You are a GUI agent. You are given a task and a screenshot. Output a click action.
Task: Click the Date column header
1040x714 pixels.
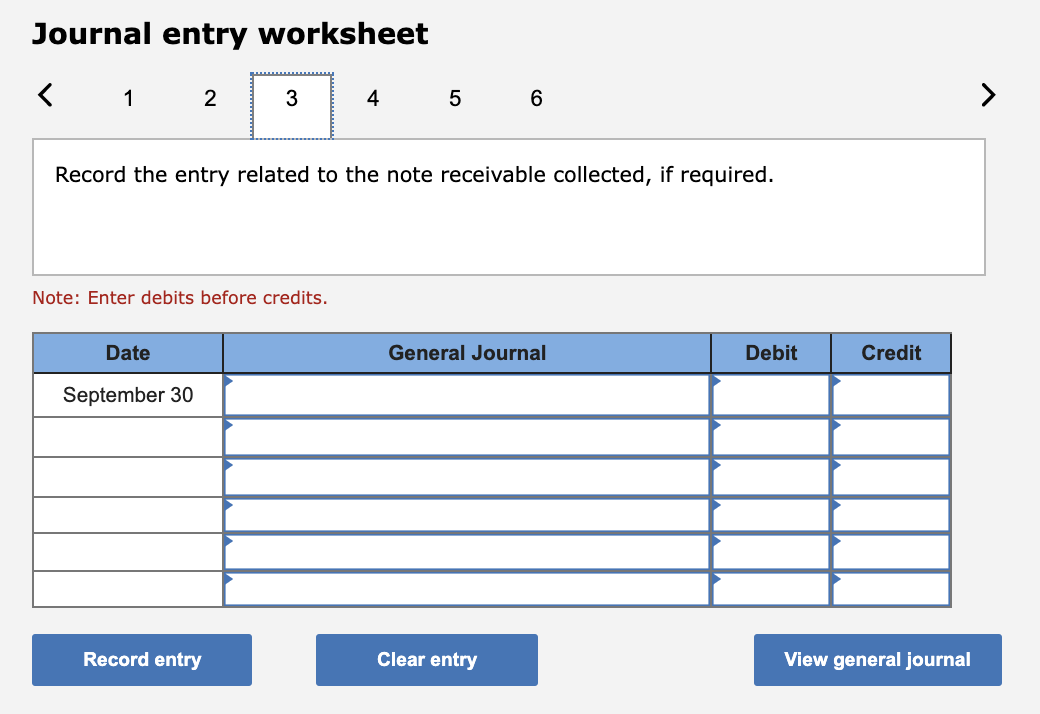tap(128, 353)
